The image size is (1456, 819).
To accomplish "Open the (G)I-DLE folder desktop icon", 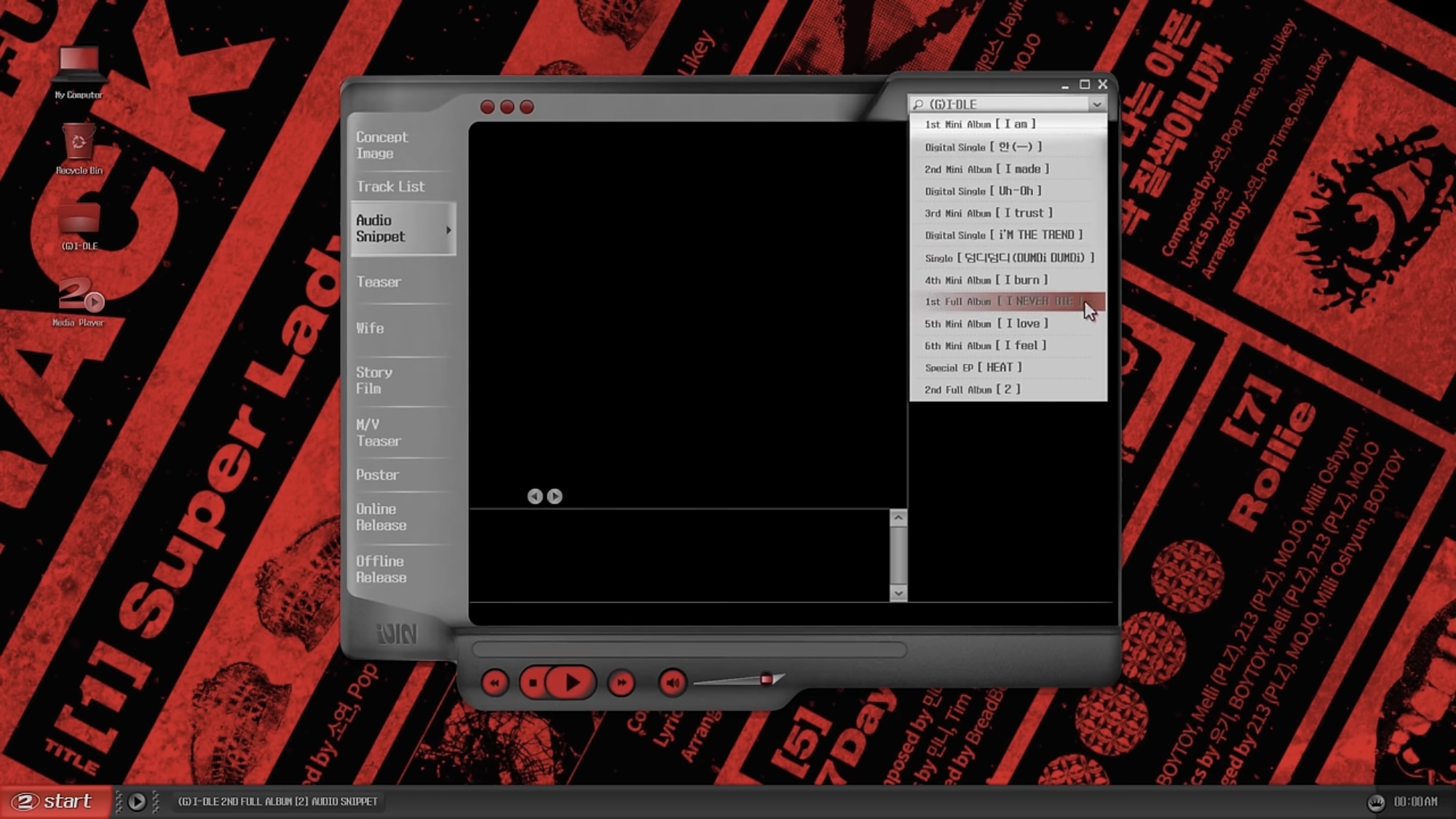I will [x=79, y=226].
